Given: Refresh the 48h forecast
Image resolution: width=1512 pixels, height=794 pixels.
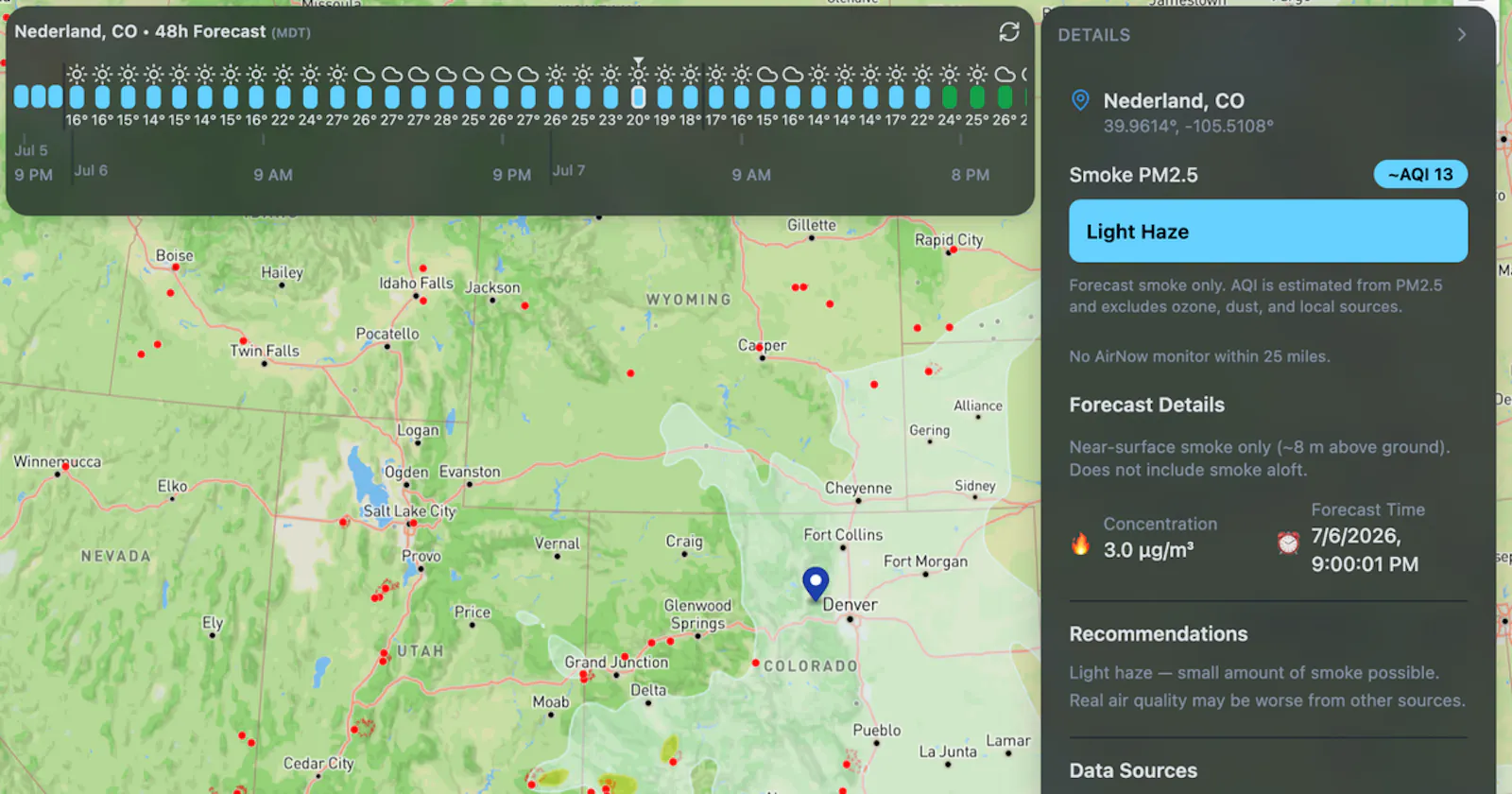Looking at the screenshot, I should click(1009, 32).
